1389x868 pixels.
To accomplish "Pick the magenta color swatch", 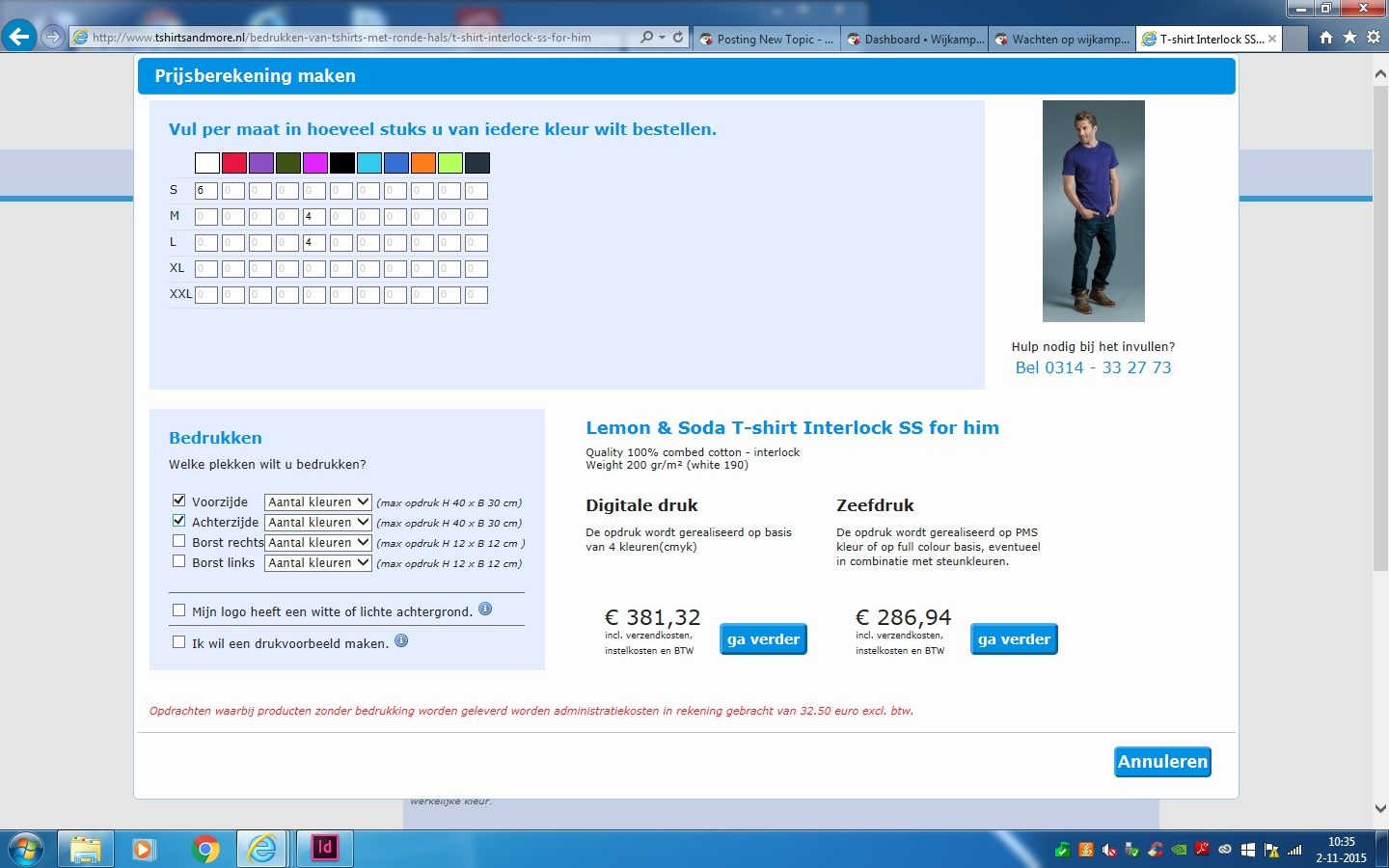I will point(315,163).
